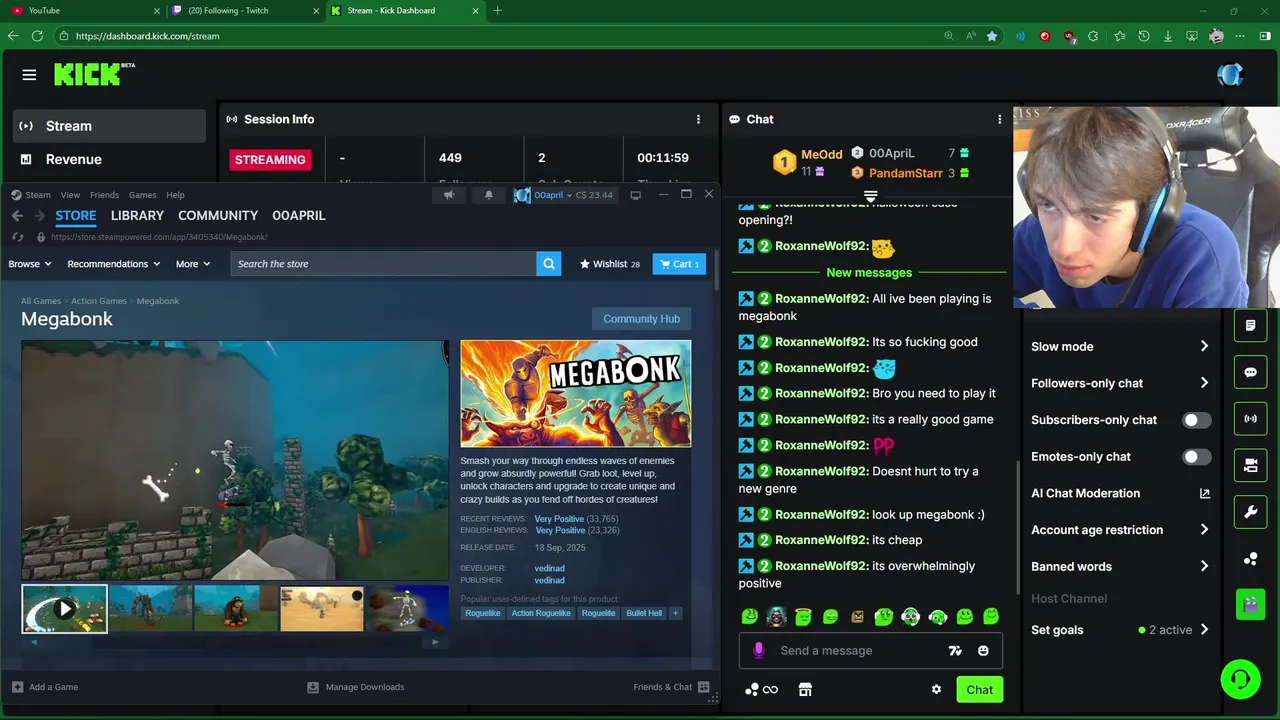Open View menu in Steam window
Image resolution: width=1280 pixels, height=720 pixels.
click(x=70, y=195)
